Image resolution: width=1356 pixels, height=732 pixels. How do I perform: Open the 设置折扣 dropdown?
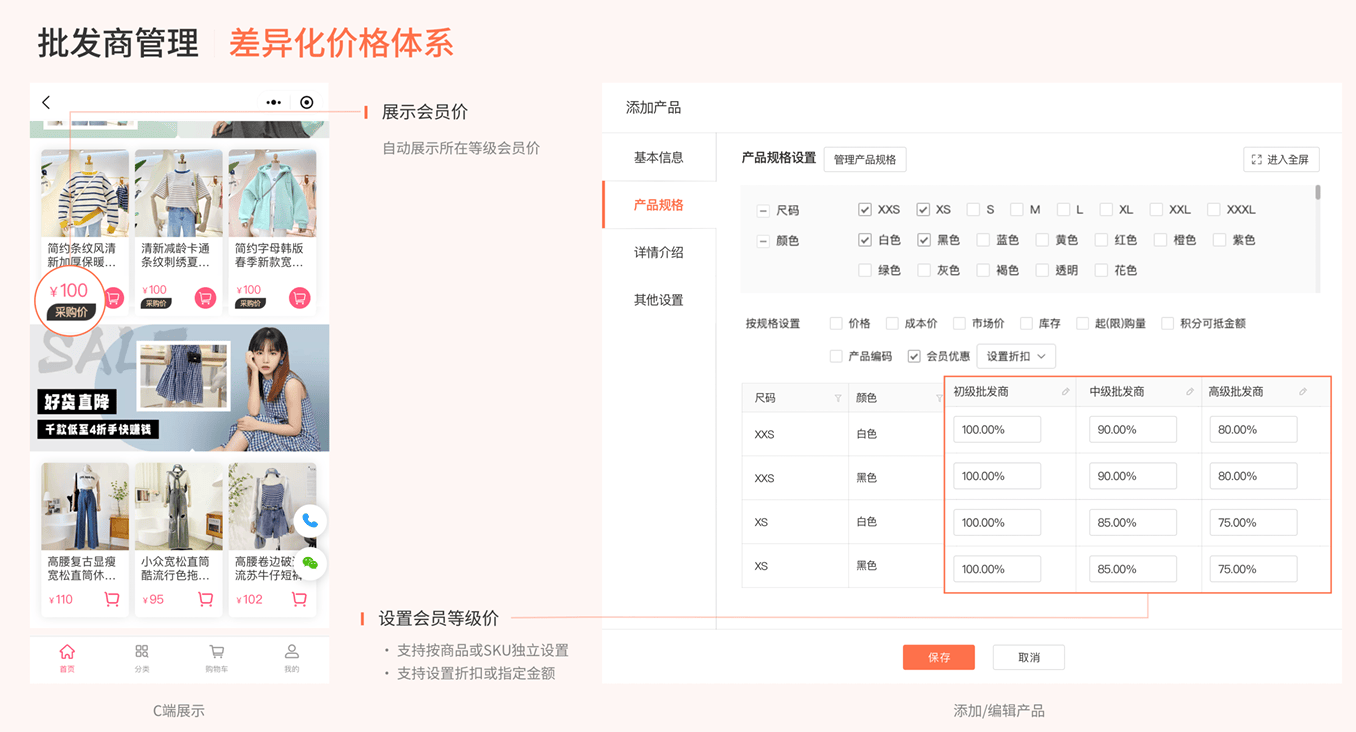point(1015,356)
